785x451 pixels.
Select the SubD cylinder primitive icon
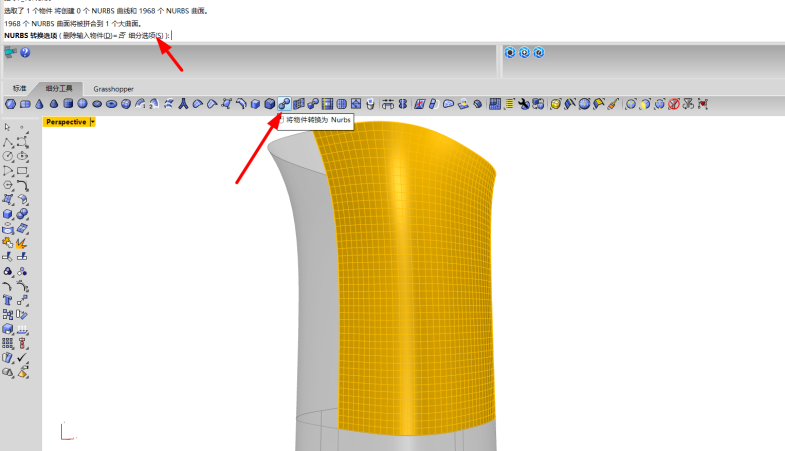coord(68,103)
